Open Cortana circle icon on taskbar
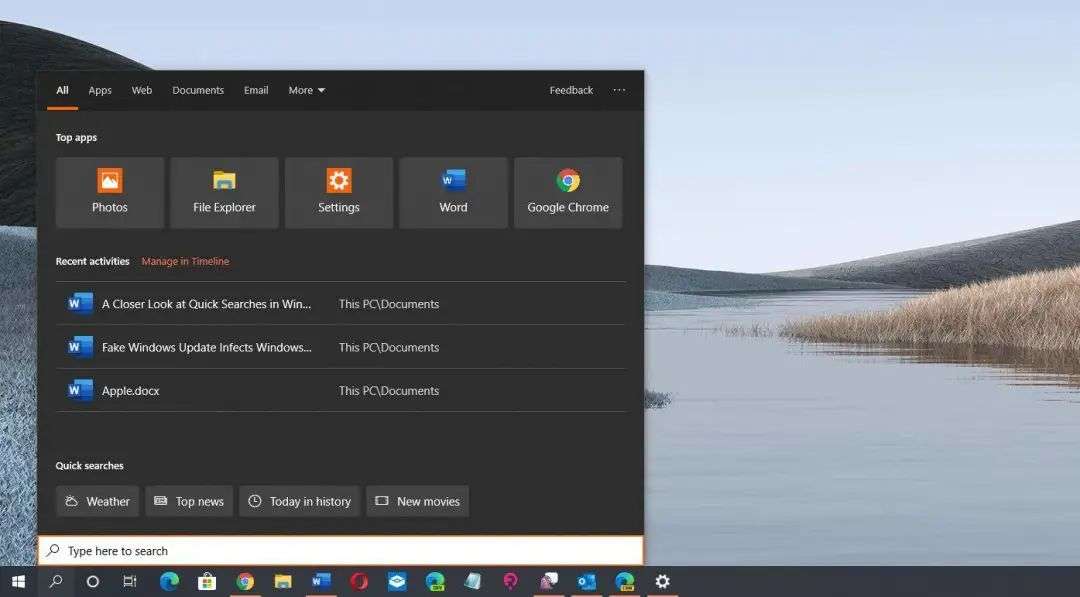Viewport: 1080px width, 597px height. (93, 581)
